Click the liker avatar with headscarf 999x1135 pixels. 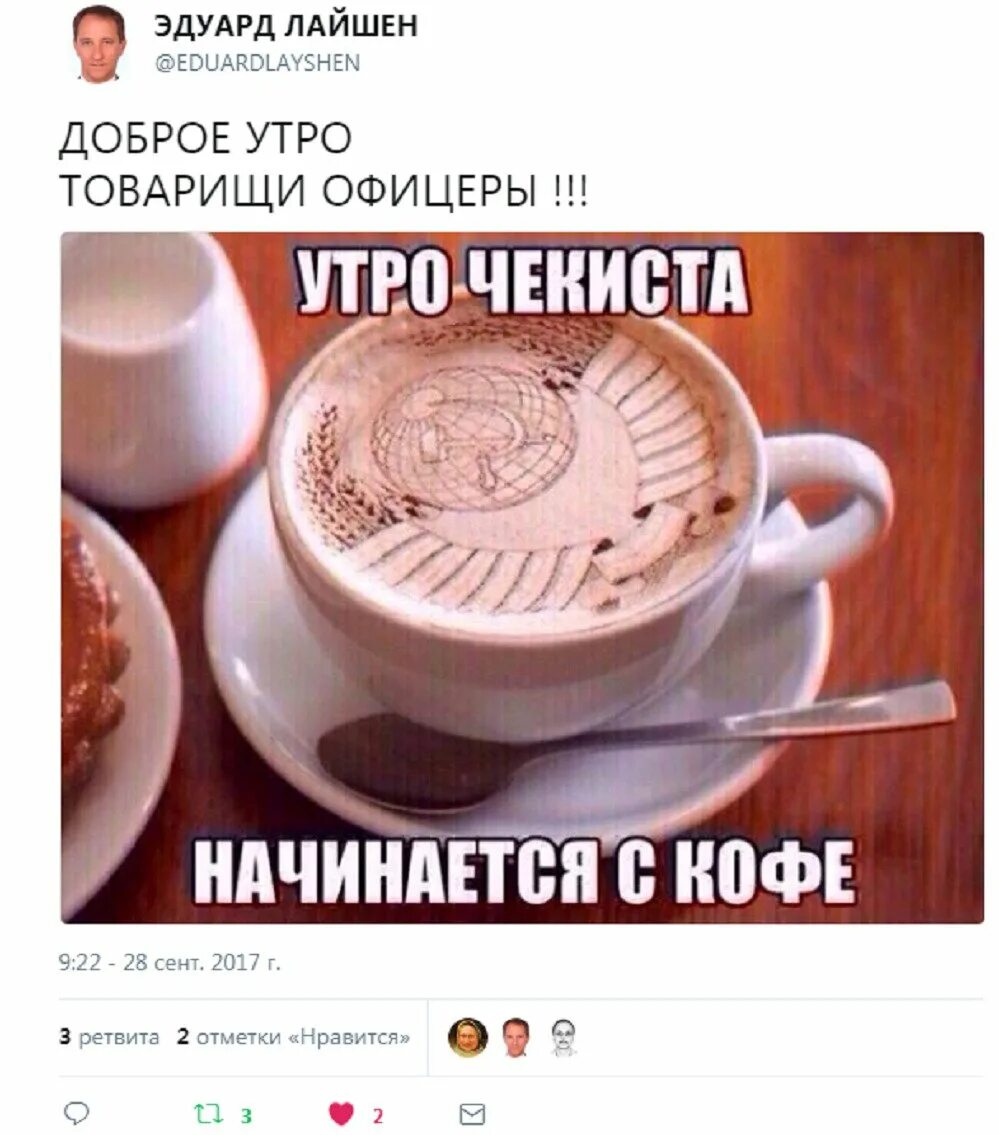coord(467,1037)
